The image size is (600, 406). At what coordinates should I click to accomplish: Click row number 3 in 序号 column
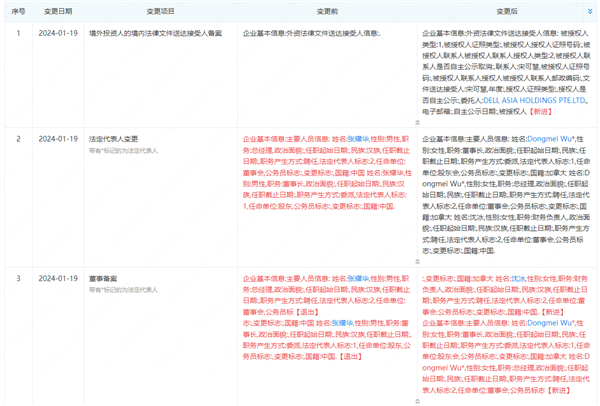(x=16, y=278)
